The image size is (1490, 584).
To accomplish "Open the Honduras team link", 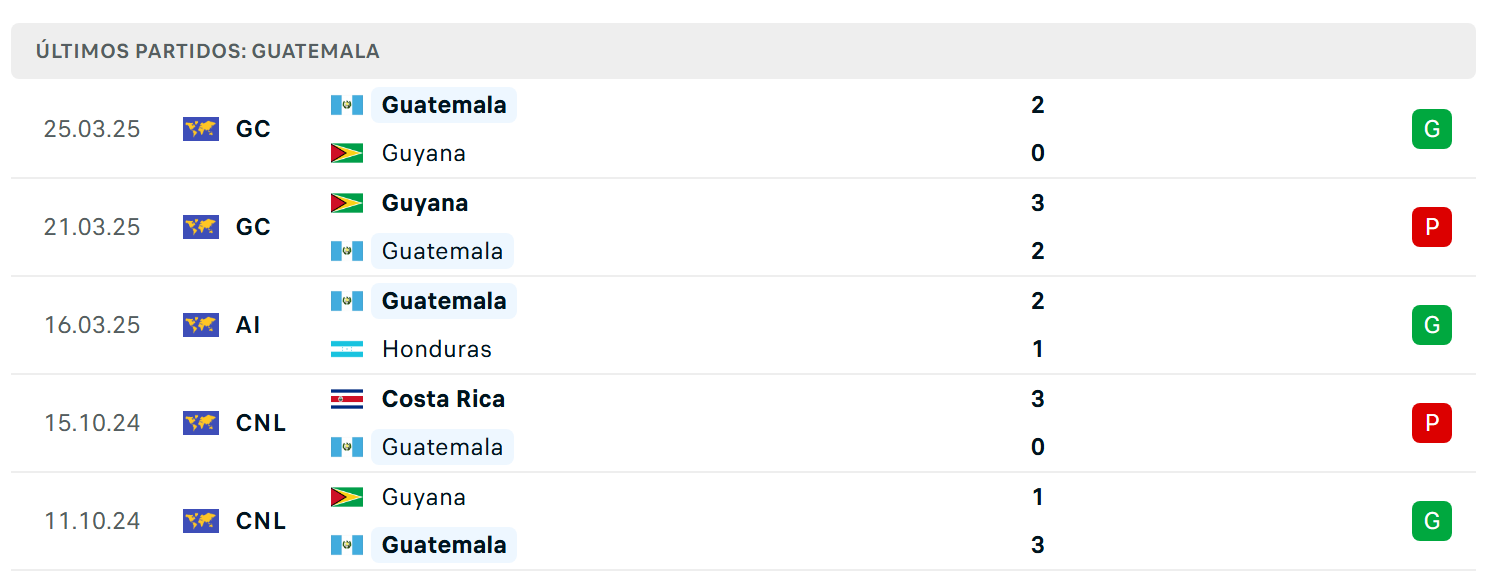I will [x=437, y=349].
